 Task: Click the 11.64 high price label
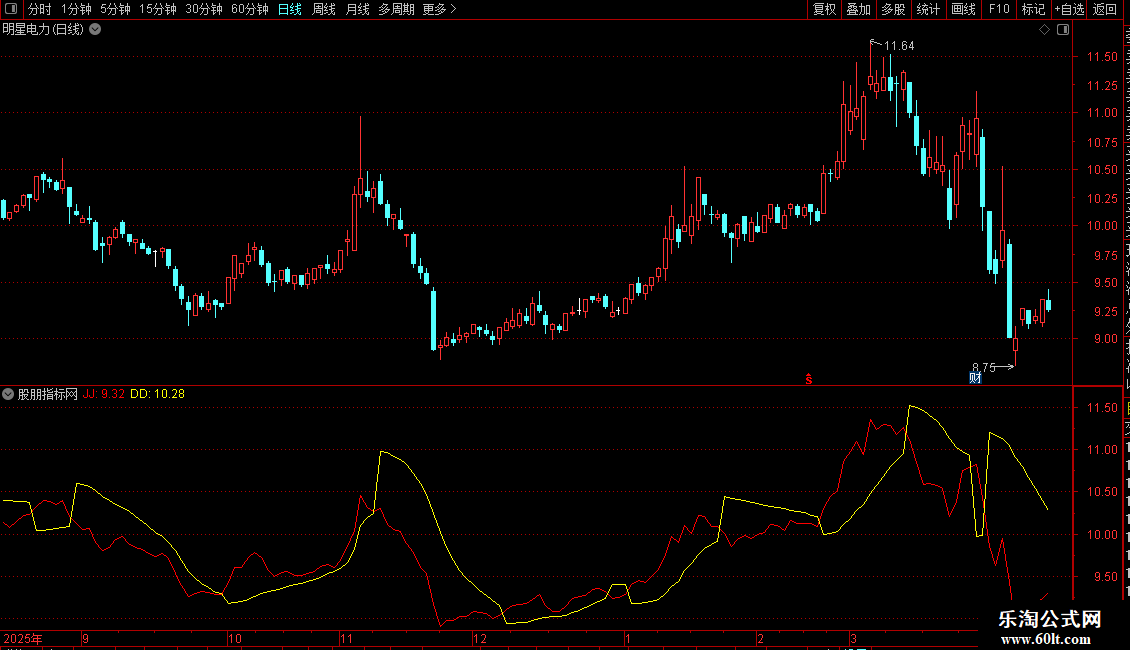click(899, 46)
